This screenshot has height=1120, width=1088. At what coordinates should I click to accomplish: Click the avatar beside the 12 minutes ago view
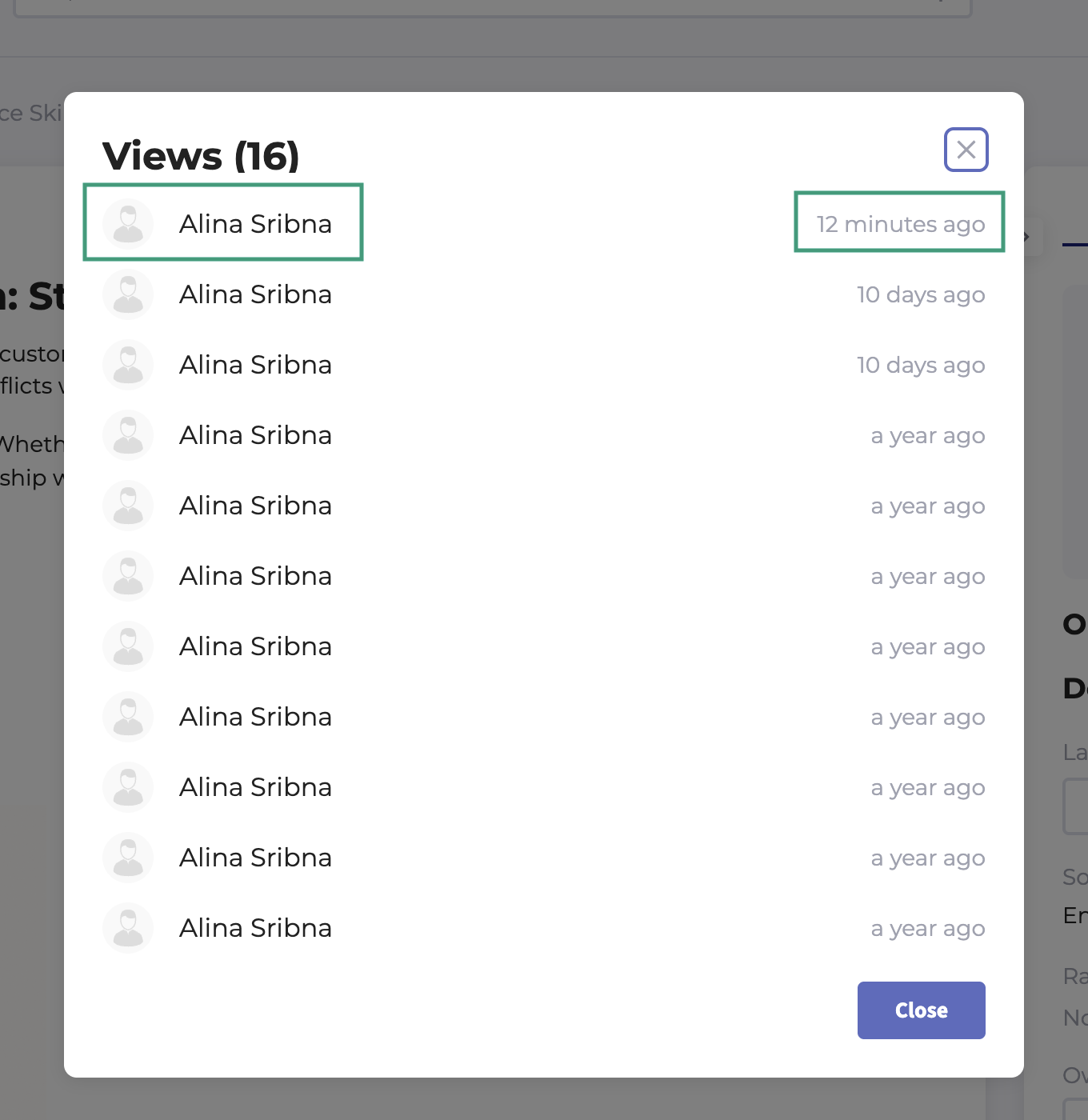tap(128, 224)
